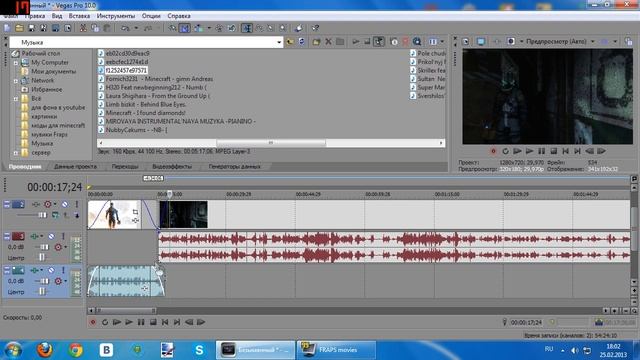Switch to Видеоэффекты tab
This screenshot has width=640, height=360.
[172, 167]
